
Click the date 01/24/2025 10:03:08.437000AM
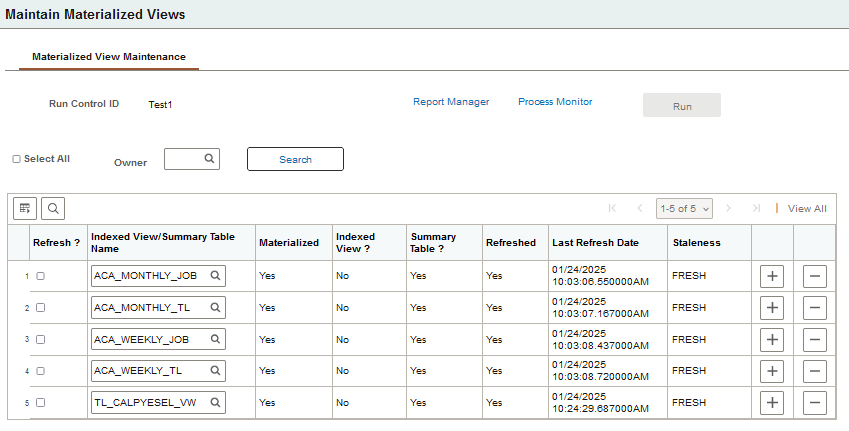[600, 339]
